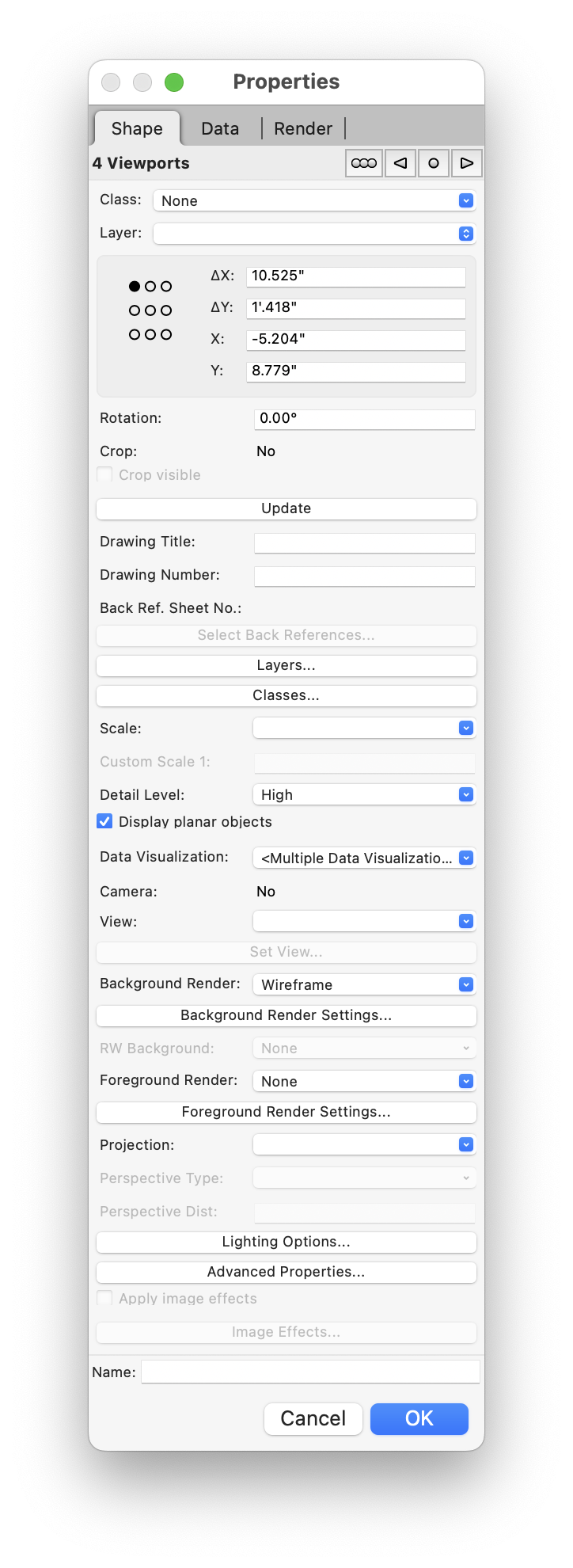Open Lighting Options dialog
Screen dimensions: 573x1568
pyautogui.click(x=286, y=1242)
